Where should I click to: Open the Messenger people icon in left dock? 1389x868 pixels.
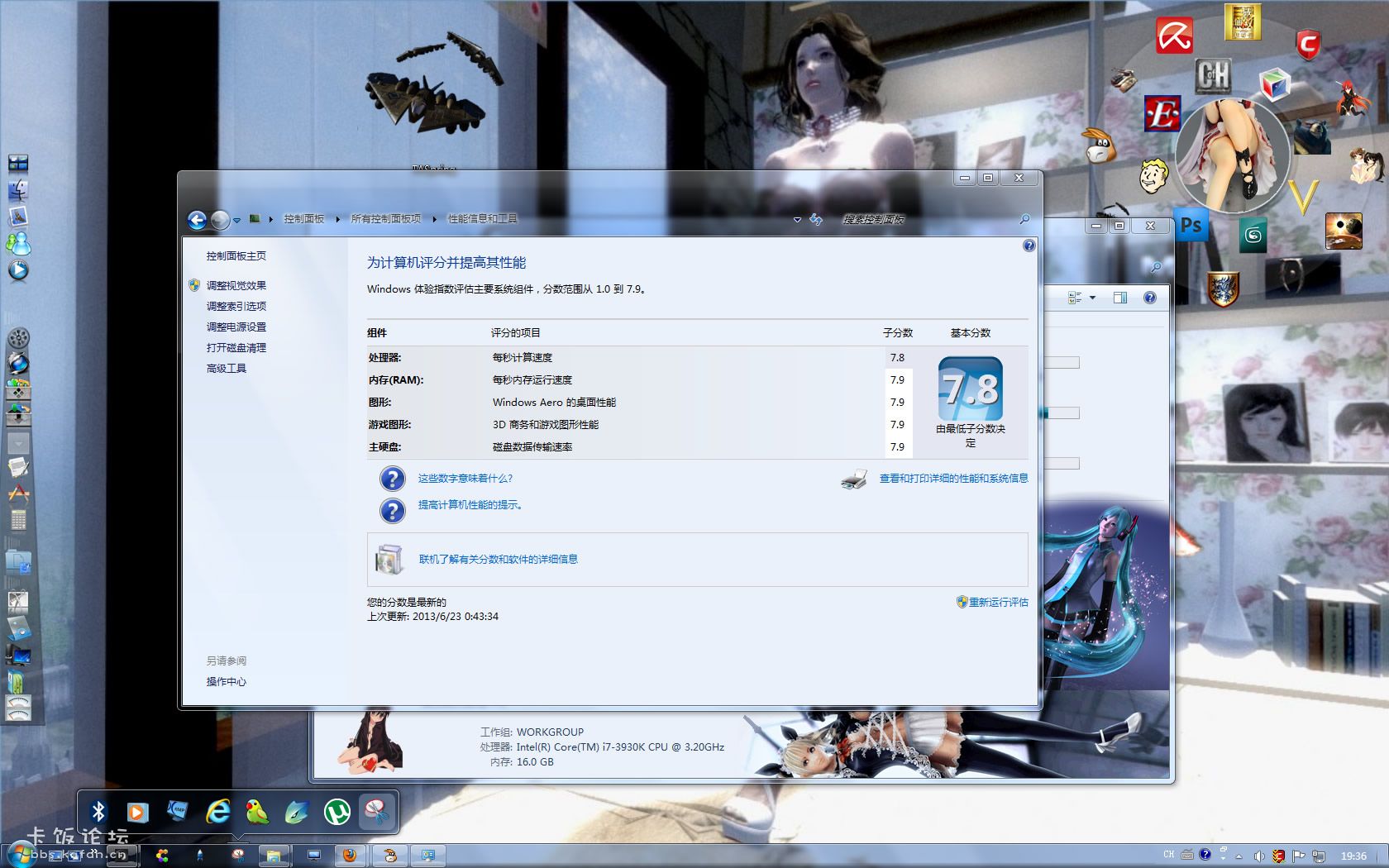[x=18, y=243]
